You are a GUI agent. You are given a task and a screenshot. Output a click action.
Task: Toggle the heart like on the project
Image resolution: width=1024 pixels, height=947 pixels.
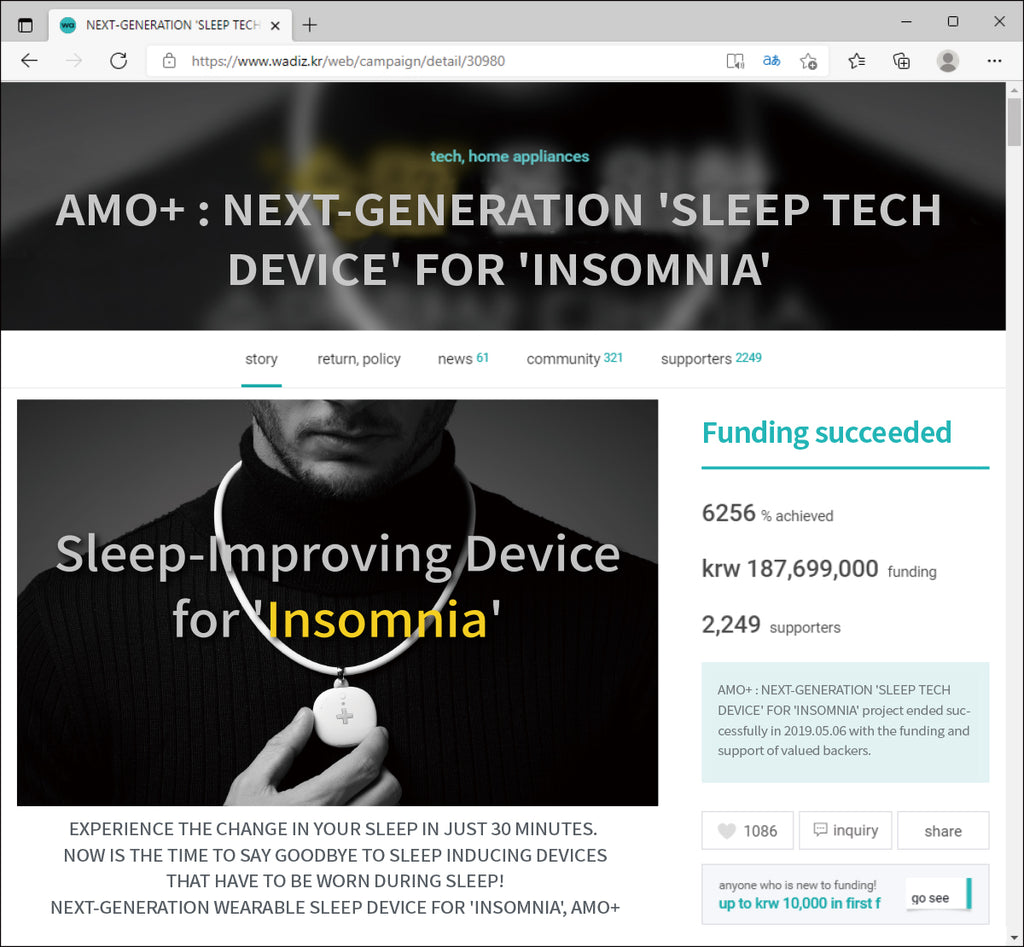[747, 830]
